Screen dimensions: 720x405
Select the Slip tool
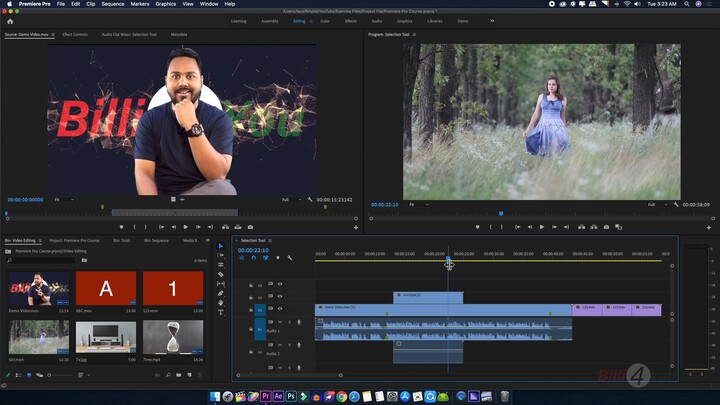pos(221,284)
